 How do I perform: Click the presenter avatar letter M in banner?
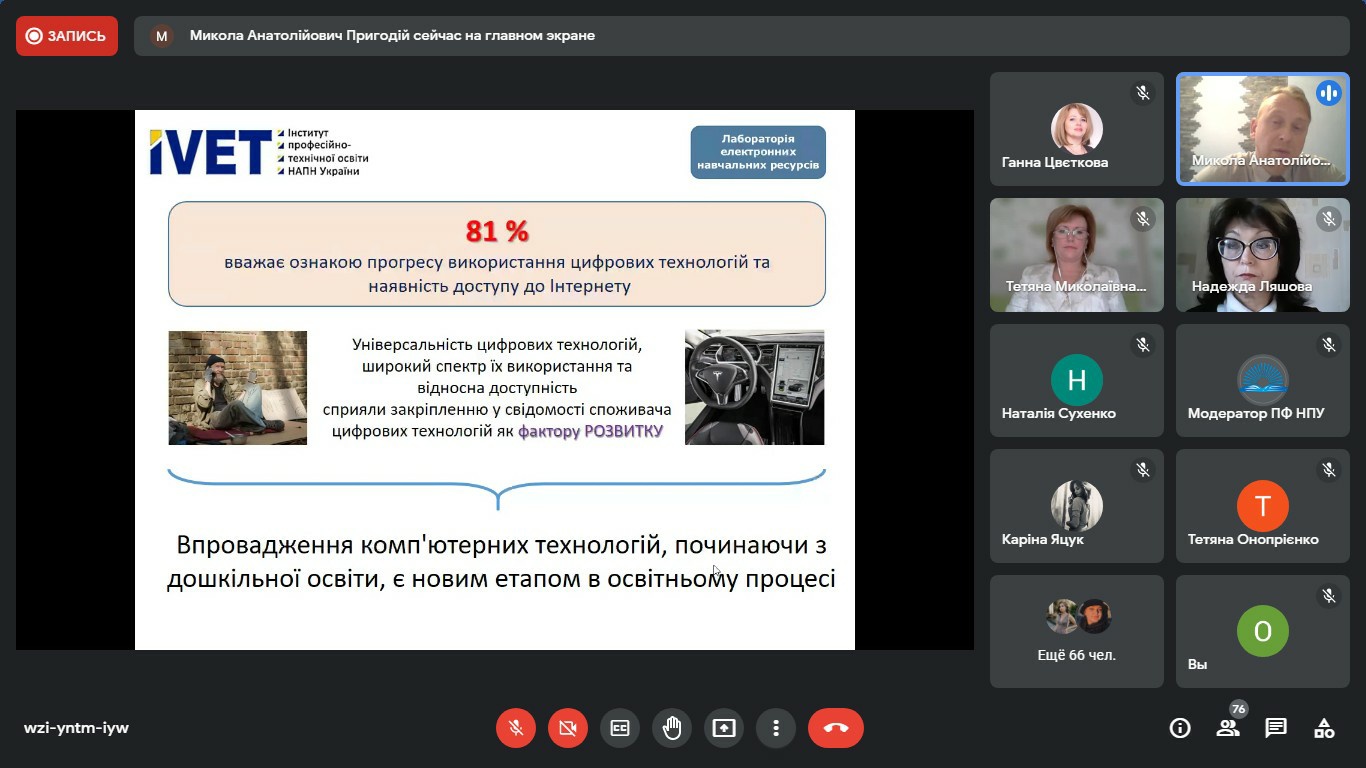[161, 36]
